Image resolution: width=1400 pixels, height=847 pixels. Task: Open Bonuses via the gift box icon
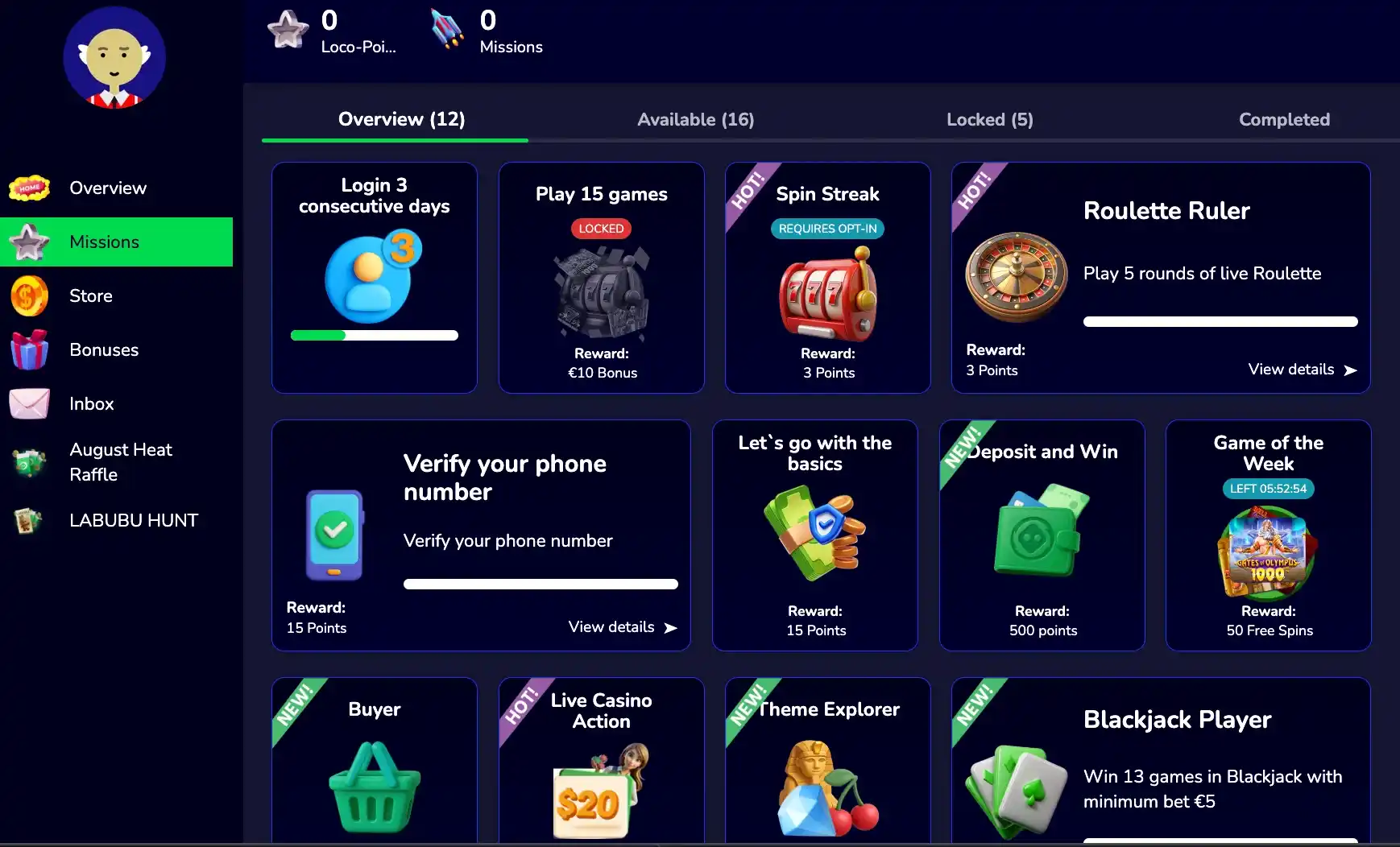tap(30, 349)
